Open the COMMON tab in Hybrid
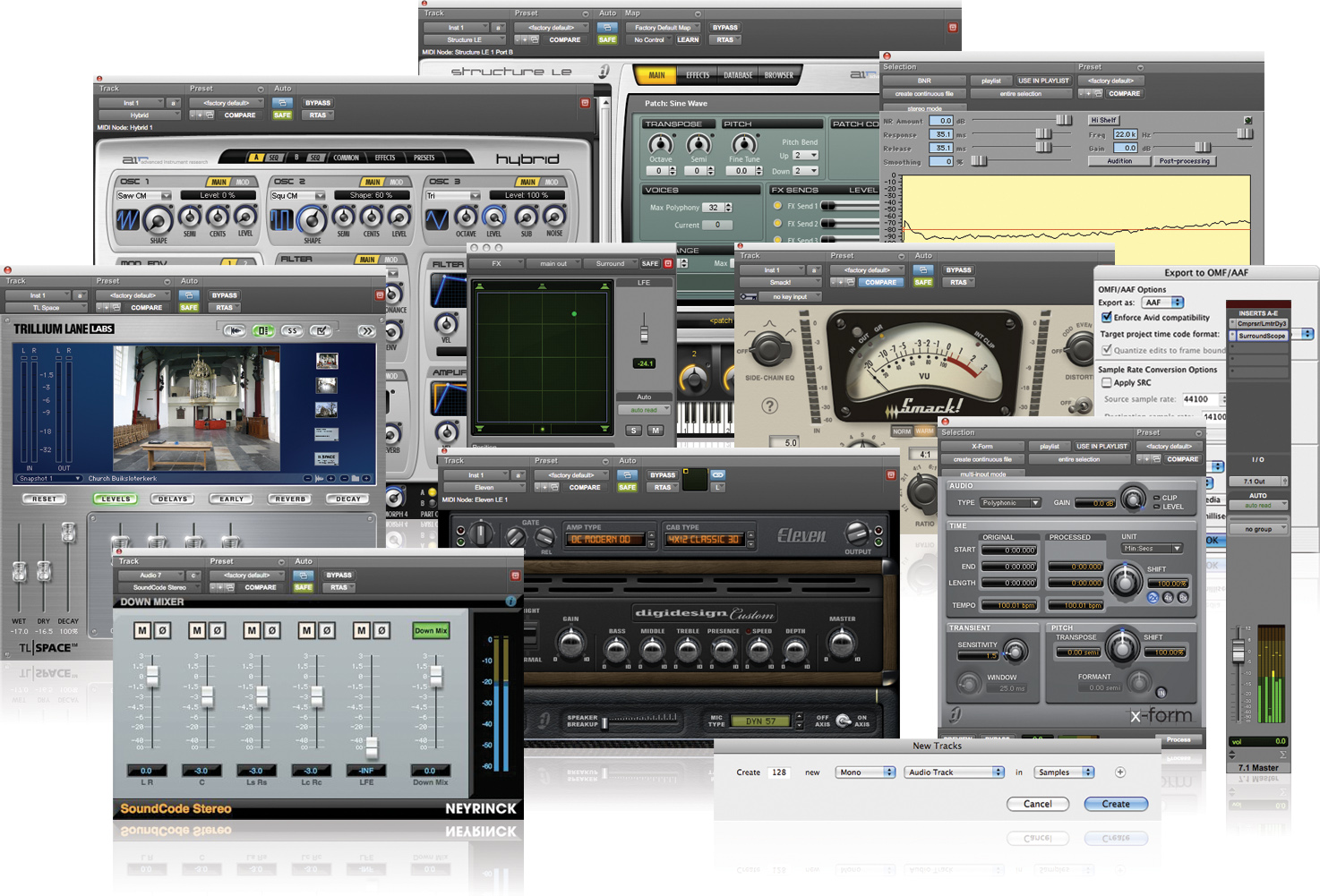1320x896 pixels. [x=347, y=158]
